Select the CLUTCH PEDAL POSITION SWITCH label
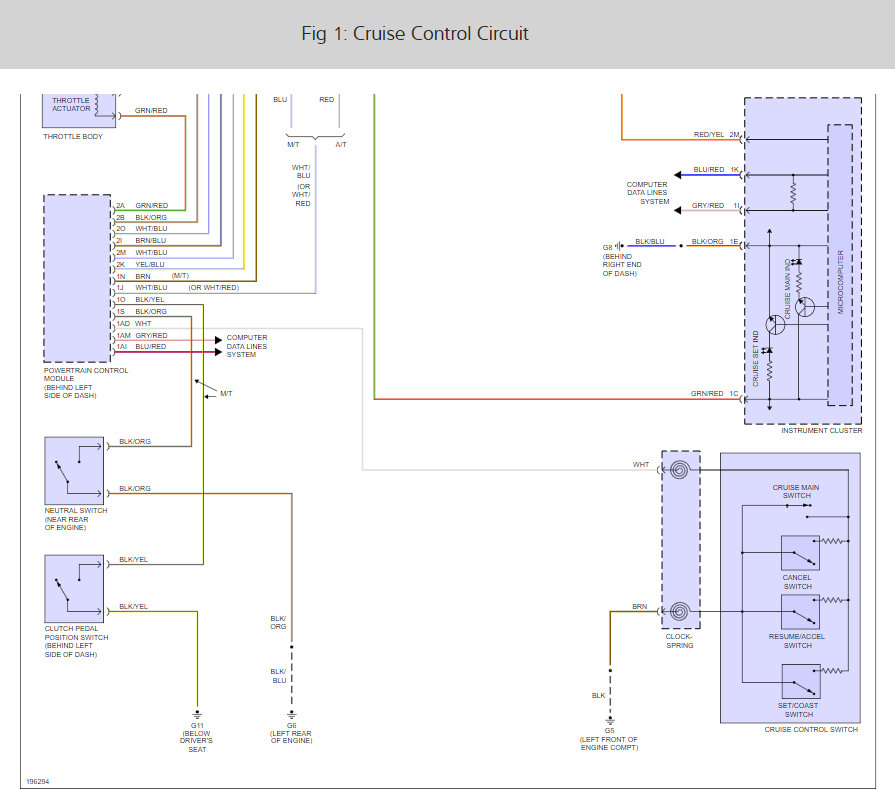Image resolution: width=895 pixels, height=795 pixels. point(76,641)
